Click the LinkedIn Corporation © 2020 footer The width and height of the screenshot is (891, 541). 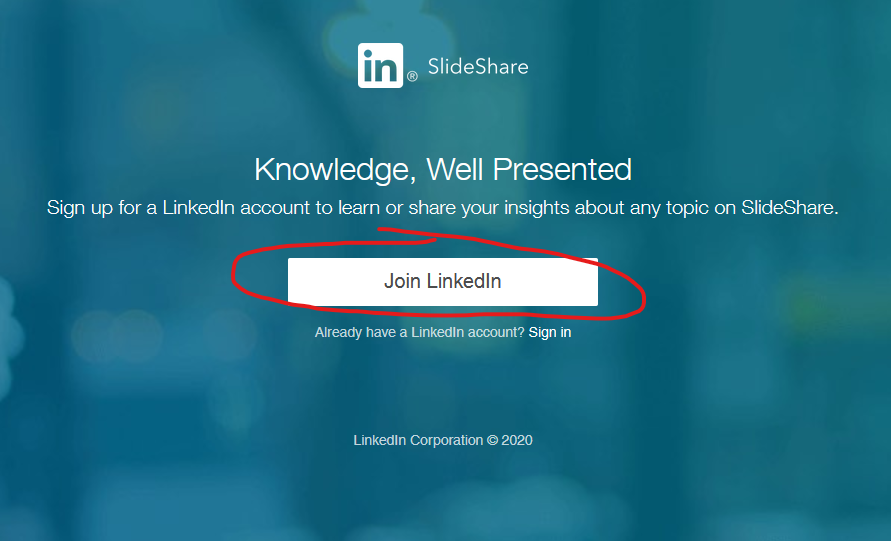click(443, 440)
